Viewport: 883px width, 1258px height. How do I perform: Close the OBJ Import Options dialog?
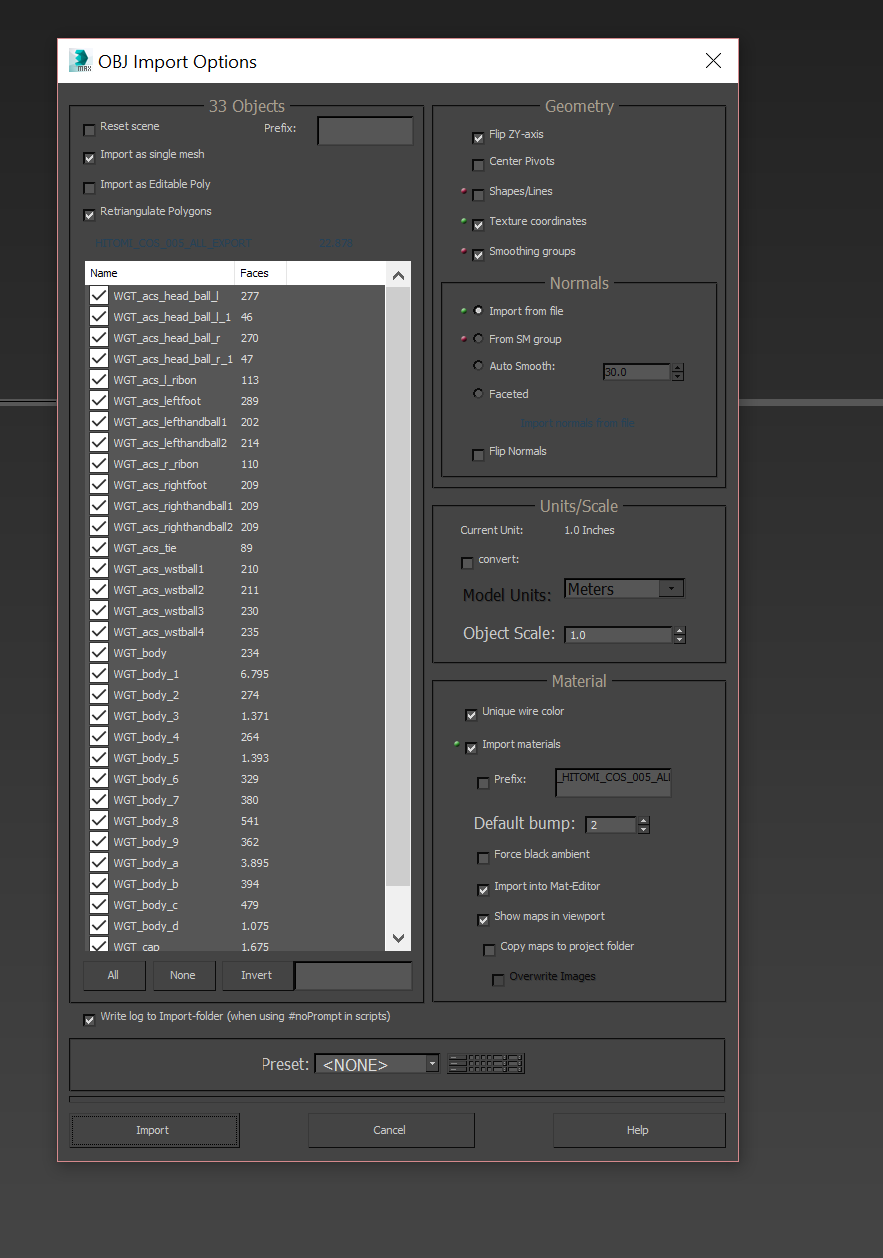coord(713,61)
